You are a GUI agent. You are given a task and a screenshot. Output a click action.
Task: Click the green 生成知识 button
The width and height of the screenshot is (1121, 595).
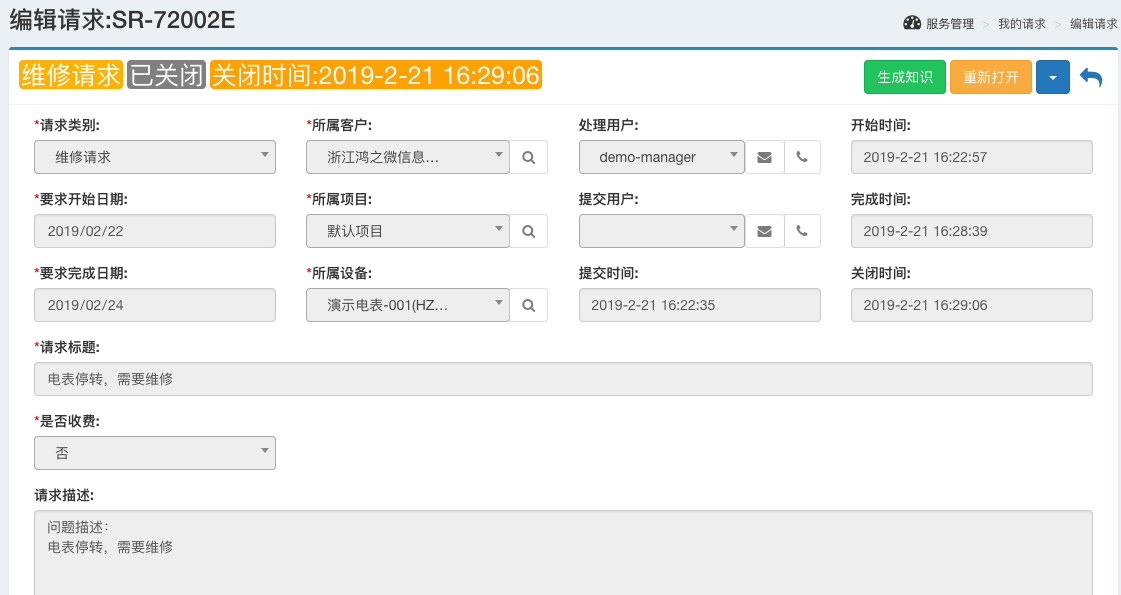coord(904,77)
